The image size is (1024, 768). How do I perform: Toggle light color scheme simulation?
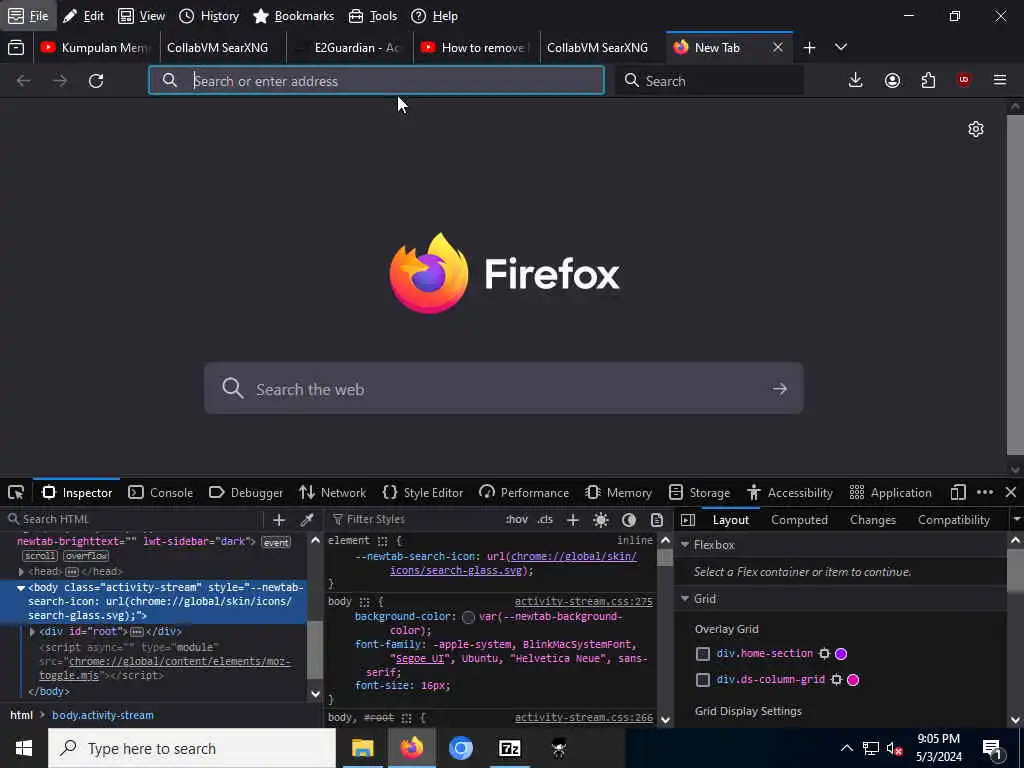(601, 520)
